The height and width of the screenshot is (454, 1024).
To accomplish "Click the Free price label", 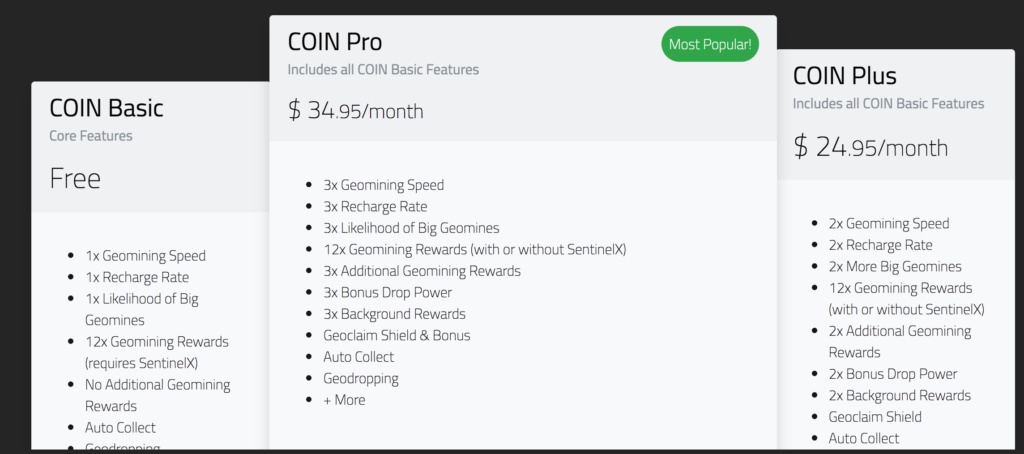I will coord(75,178).
